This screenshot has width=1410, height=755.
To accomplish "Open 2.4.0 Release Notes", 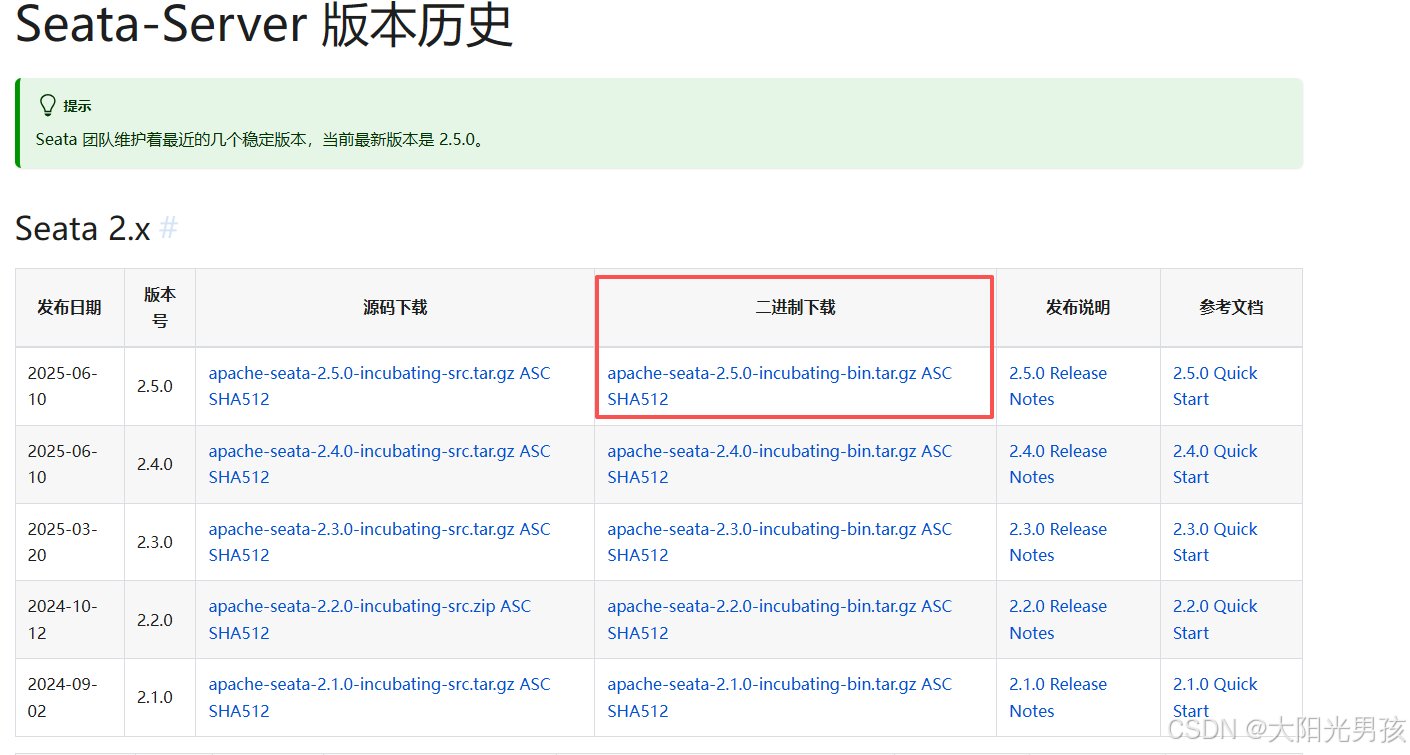I will point(1058,464).
